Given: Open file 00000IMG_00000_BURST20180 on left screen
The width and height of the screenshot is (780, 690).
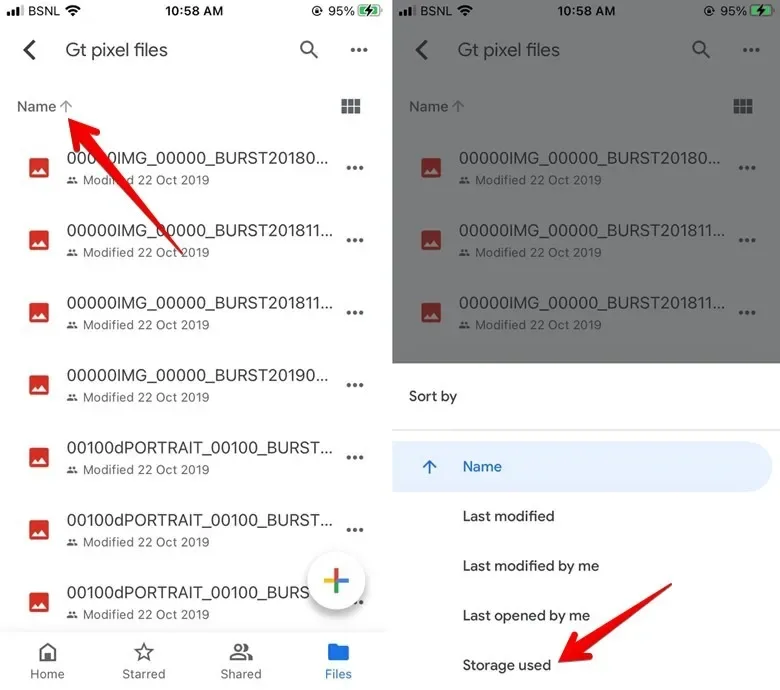Looking at the screenshot, I should tap(197, 158).
